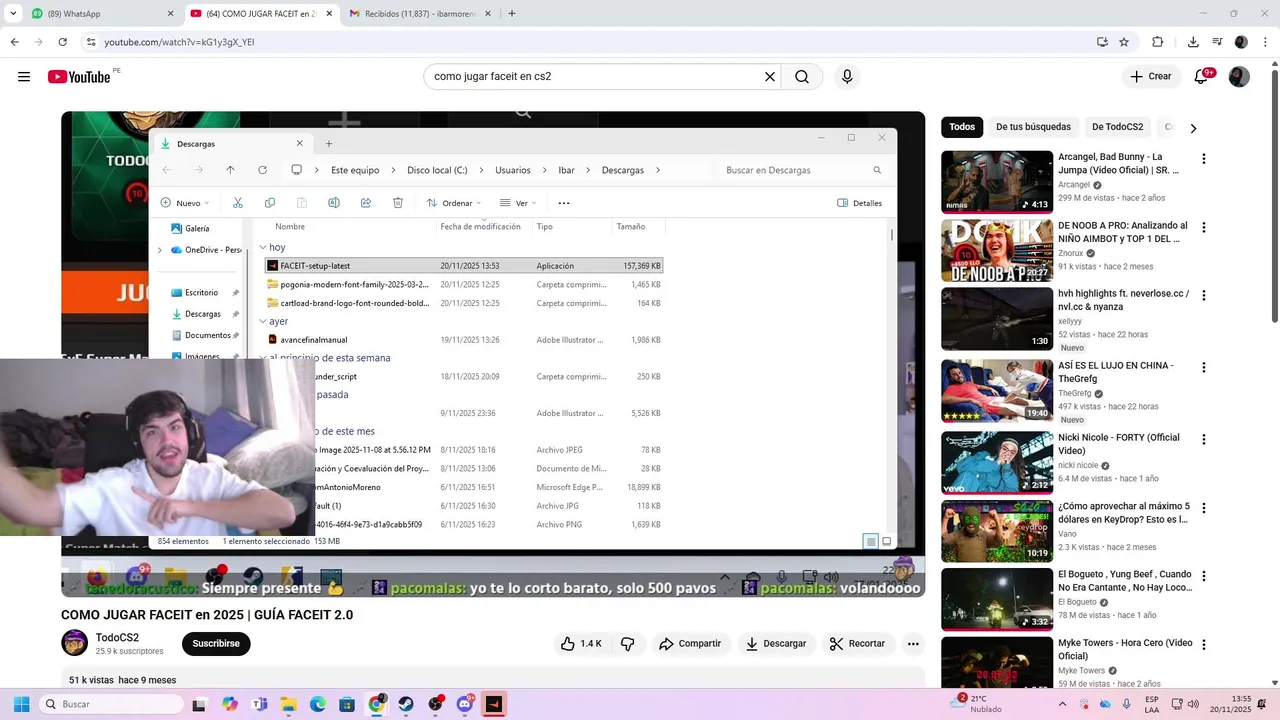This screenshot has height=720, width=1280.
Task: Click the Crear button
Action: (1150, 77)
